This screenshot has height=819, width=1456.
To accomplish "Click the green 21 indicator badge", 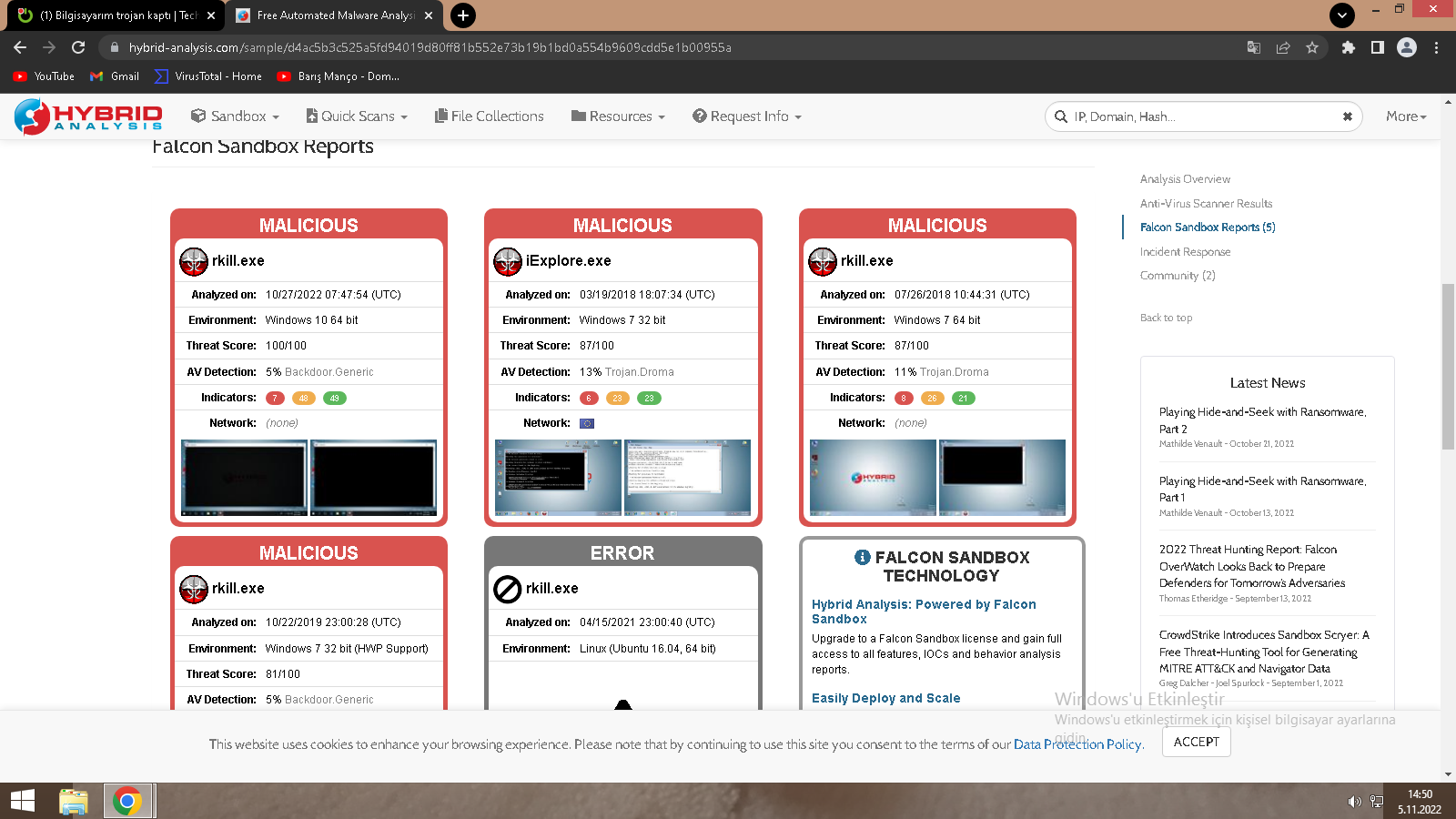I will [x=963, y=399].
